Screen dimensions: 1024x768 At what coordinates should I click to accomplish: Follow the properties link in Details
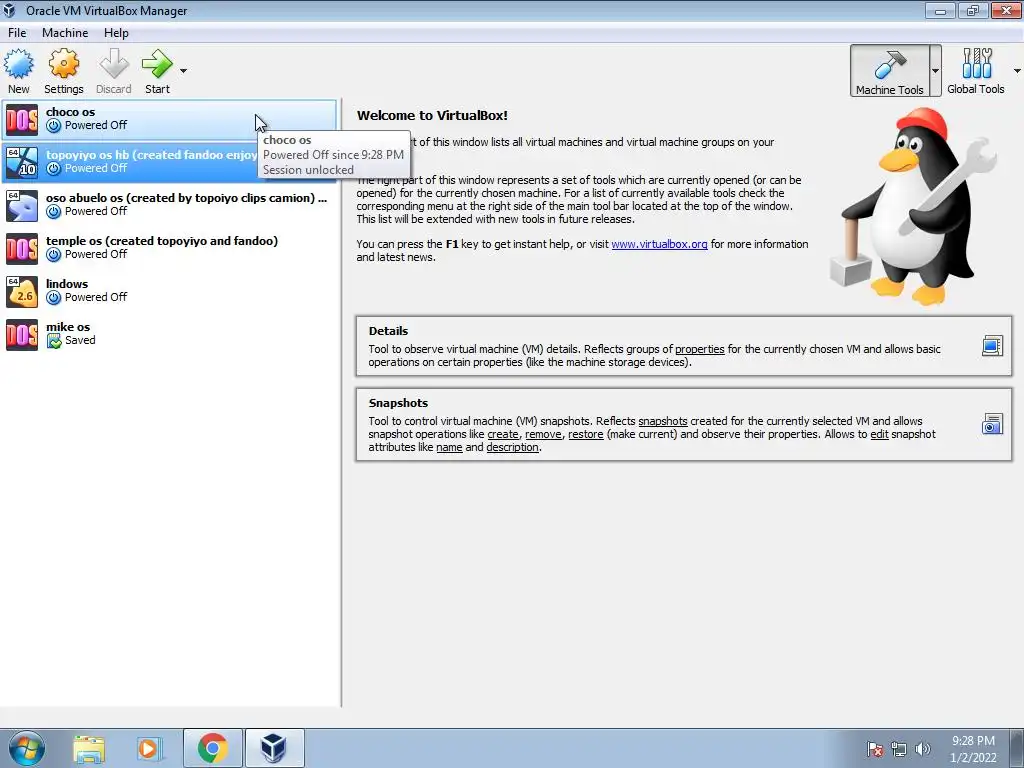(699, 349)
